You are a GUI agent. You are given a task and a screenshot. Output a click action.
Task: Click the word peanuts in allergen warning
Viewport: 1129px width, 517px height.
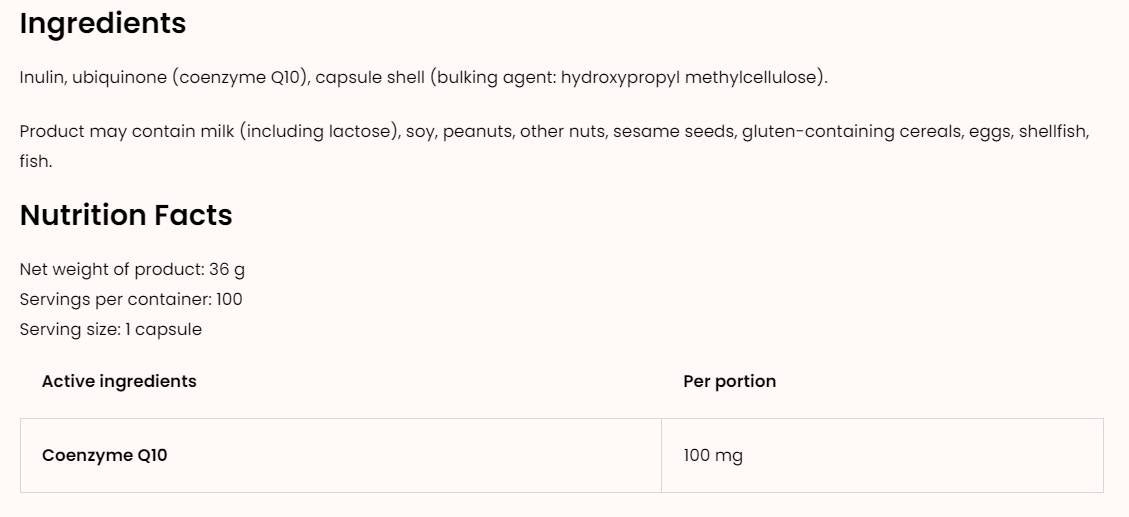[476, 132]
